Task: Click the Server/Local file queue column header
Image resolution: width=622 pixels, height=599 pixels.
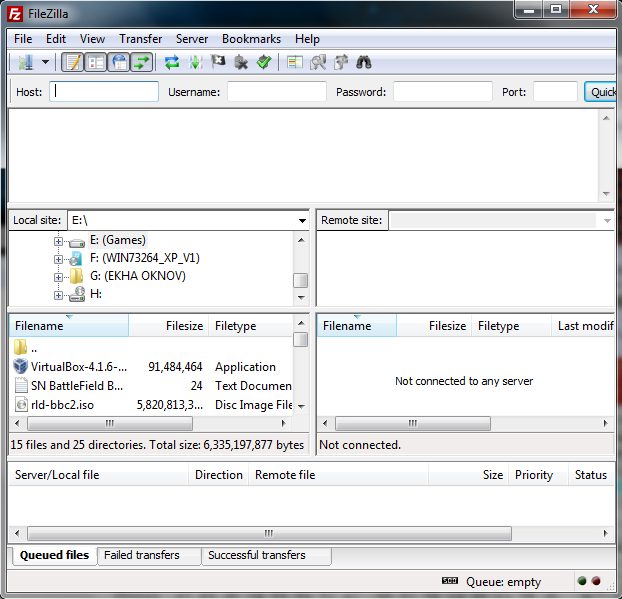Action: click(98, 475)
